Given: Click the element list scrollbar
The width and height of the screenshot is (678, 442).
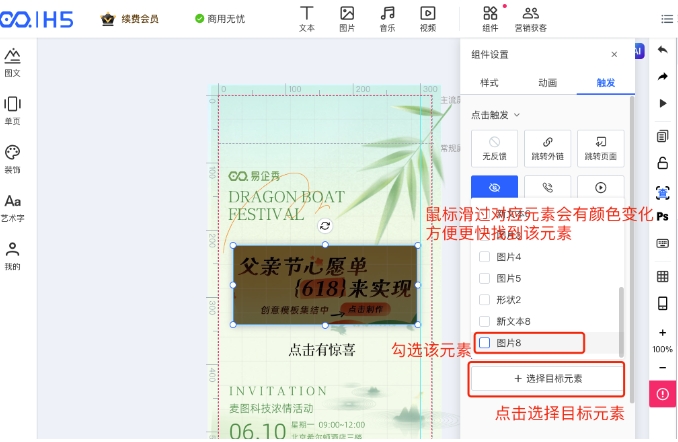Looking at the screenshot, I should pos(621,321).
